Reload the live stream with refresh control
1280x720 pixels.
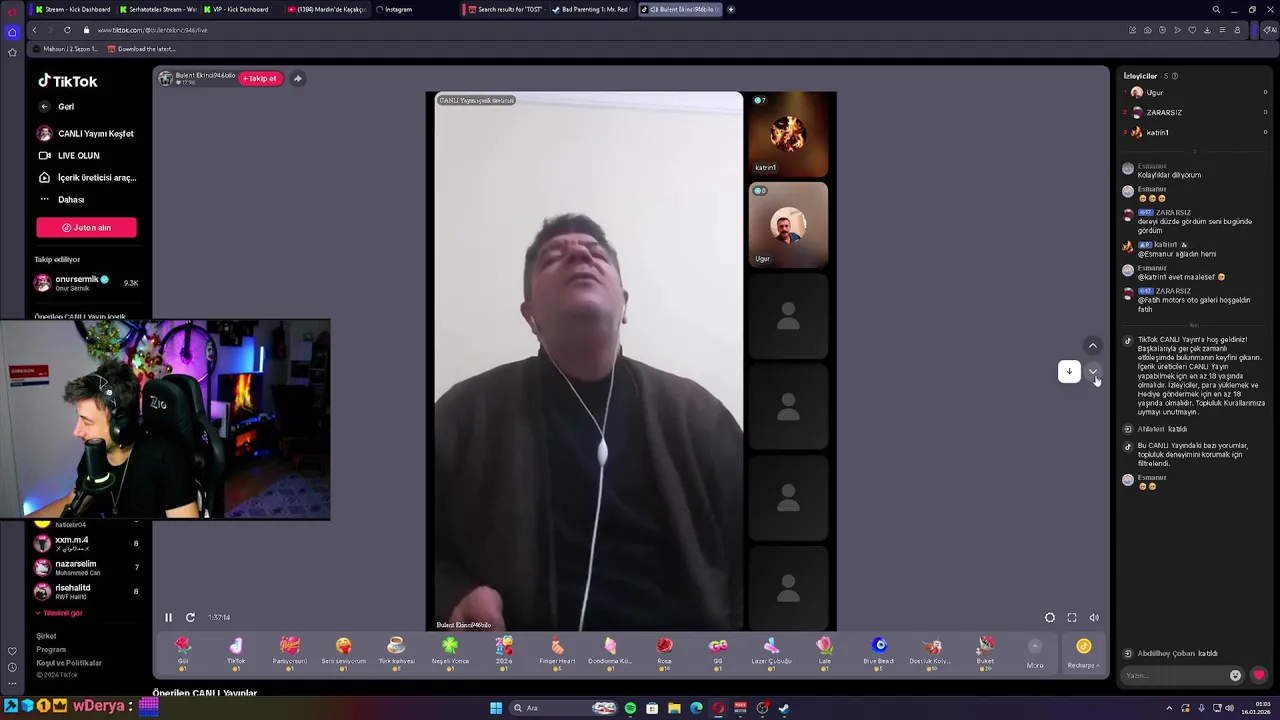190,618
